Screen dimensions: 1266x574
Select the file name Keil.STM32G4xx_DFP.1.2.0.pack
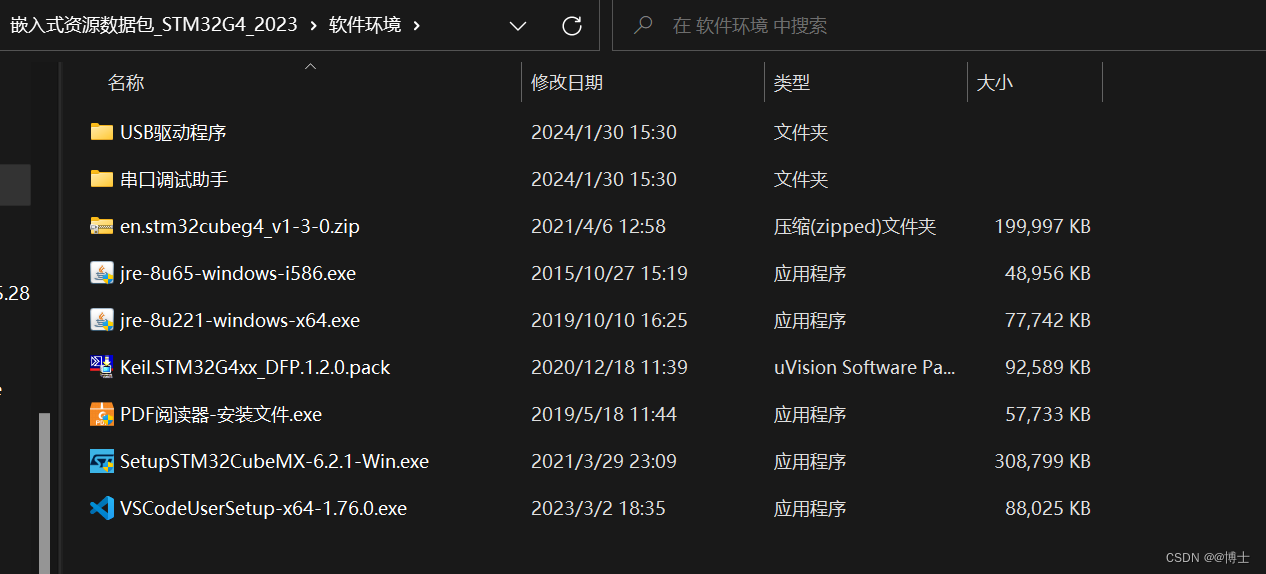[x=255, y=367]
